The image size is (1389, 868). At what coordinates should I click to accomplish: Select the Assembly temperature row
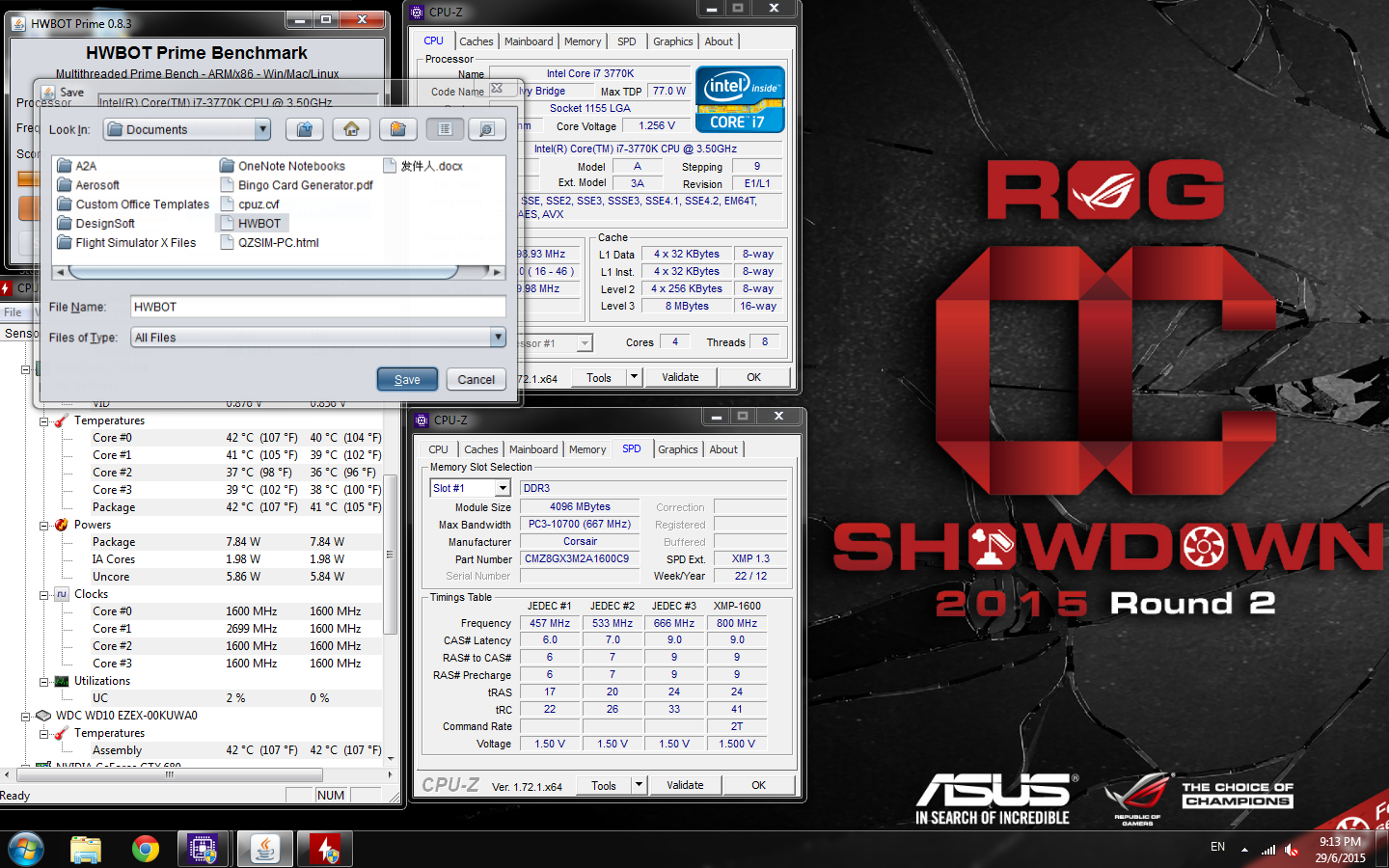(236, 750)
